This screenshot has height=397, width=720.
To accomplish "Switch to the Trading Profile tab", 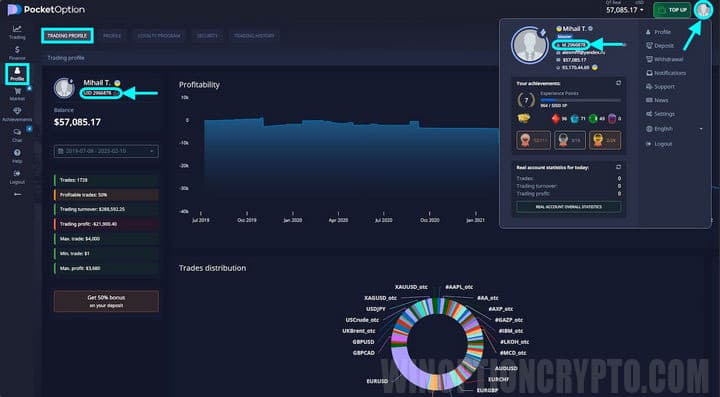I will (67, 36).
